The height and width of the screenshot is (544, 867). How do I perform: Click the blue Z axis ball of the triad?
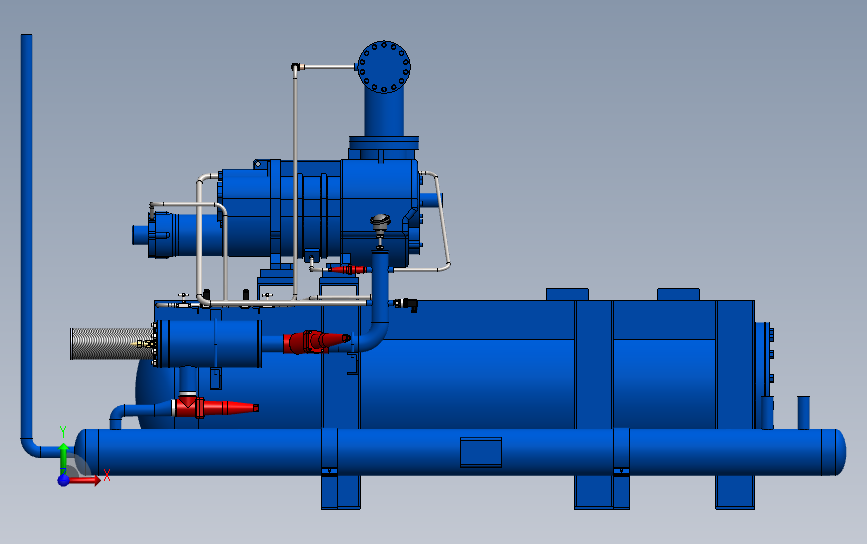[64, 480]
